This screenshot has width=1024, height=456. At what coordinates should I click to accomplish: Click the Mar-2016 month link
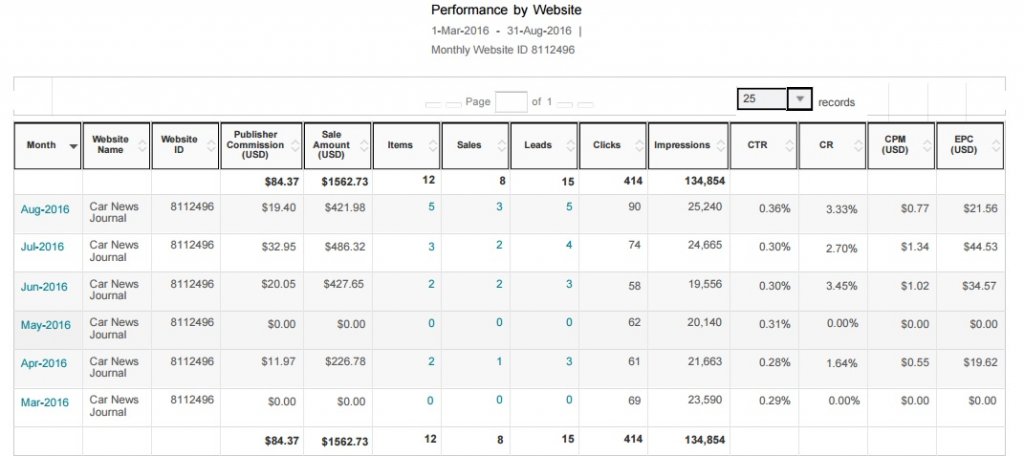point(44,402)
